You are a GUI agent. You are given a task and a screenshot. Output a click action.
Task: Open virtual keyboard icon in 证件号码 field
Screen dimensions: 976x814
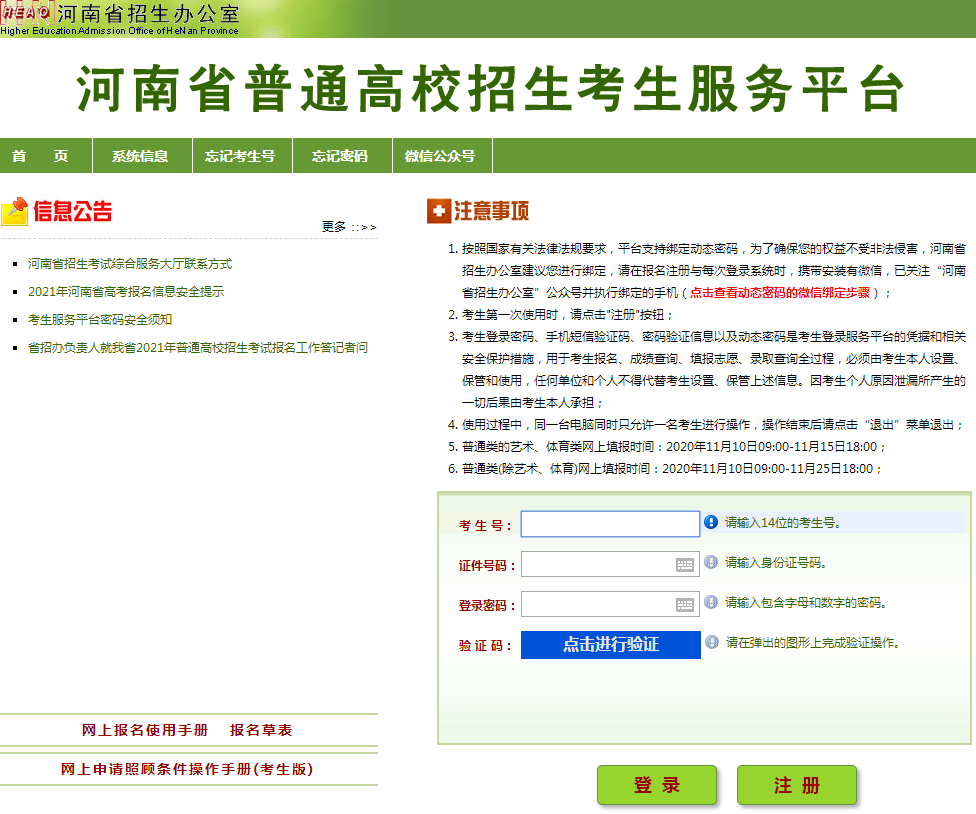pos(685,565)
